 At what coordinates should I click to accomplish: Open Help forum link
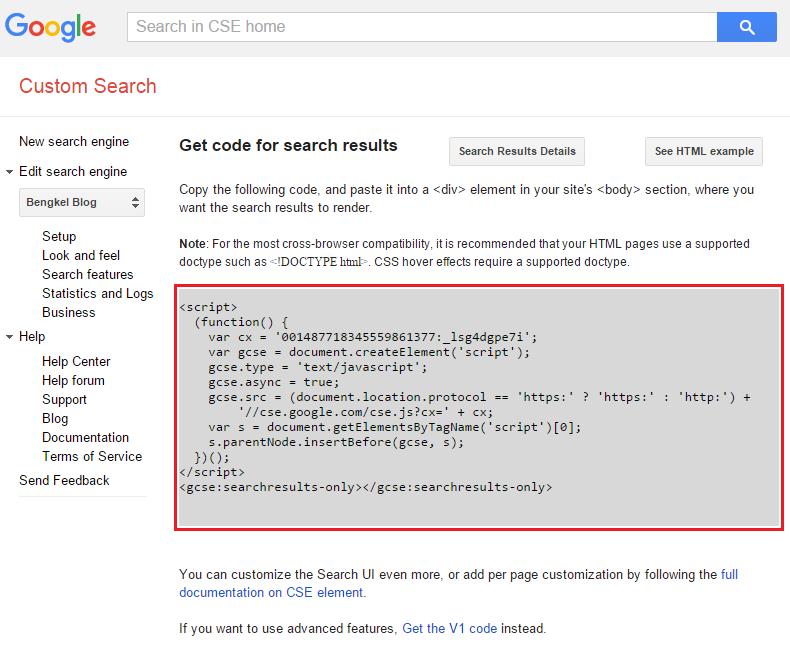(74, 381)
